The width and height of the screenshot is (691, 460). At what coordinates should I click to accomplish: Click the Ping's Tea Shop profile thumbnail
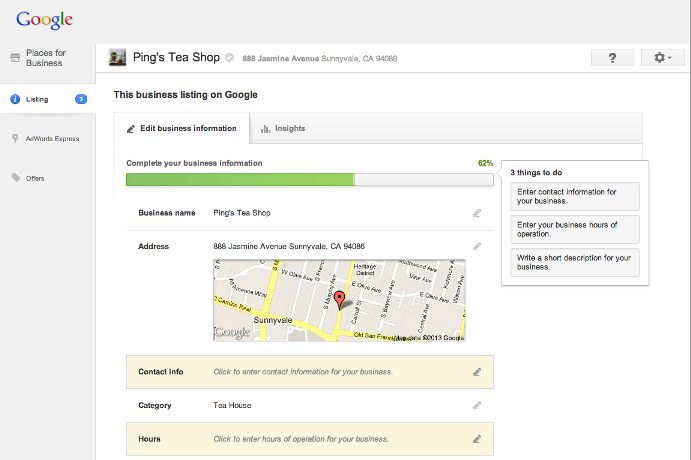click(117, 58)
